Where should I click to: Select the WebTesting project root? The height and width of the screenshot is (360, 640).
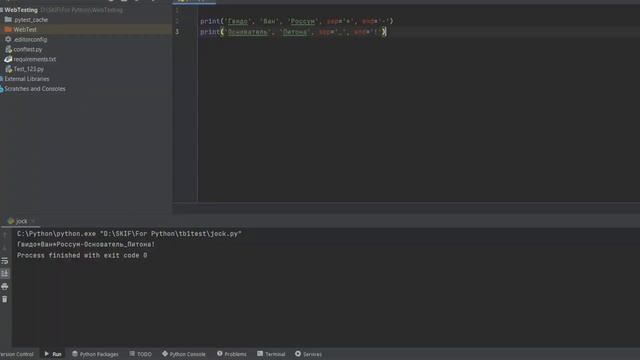[x=20, y=10]
